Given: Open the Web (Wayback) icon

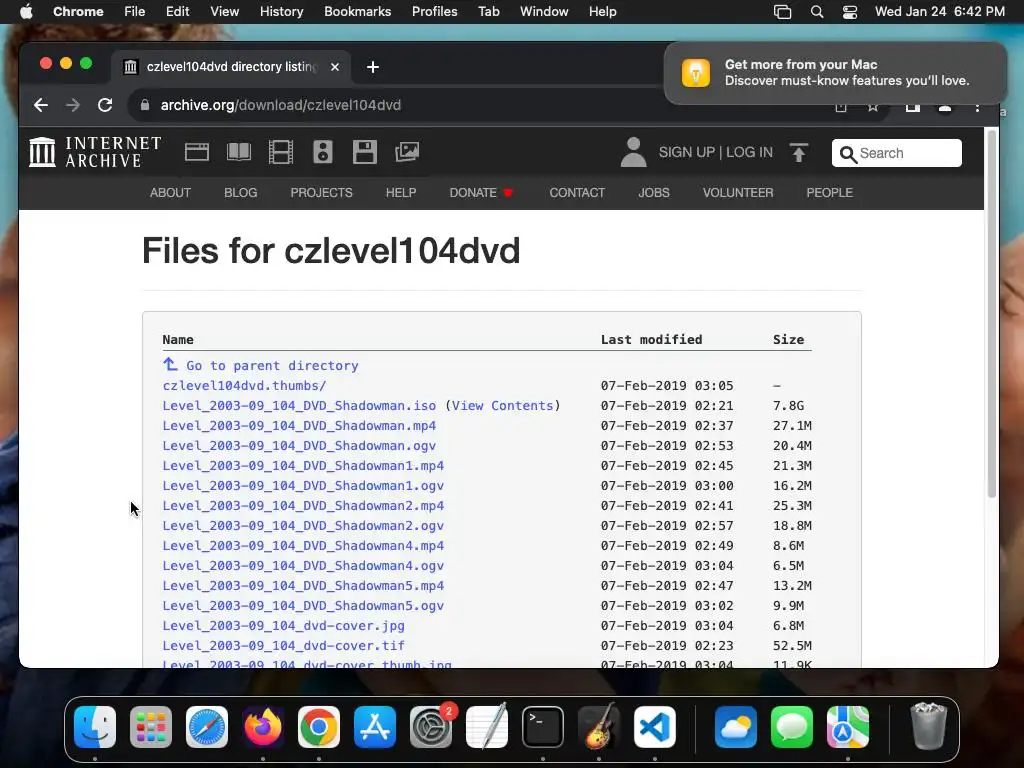Looking at the screenshot, I should tap(197, 152).
